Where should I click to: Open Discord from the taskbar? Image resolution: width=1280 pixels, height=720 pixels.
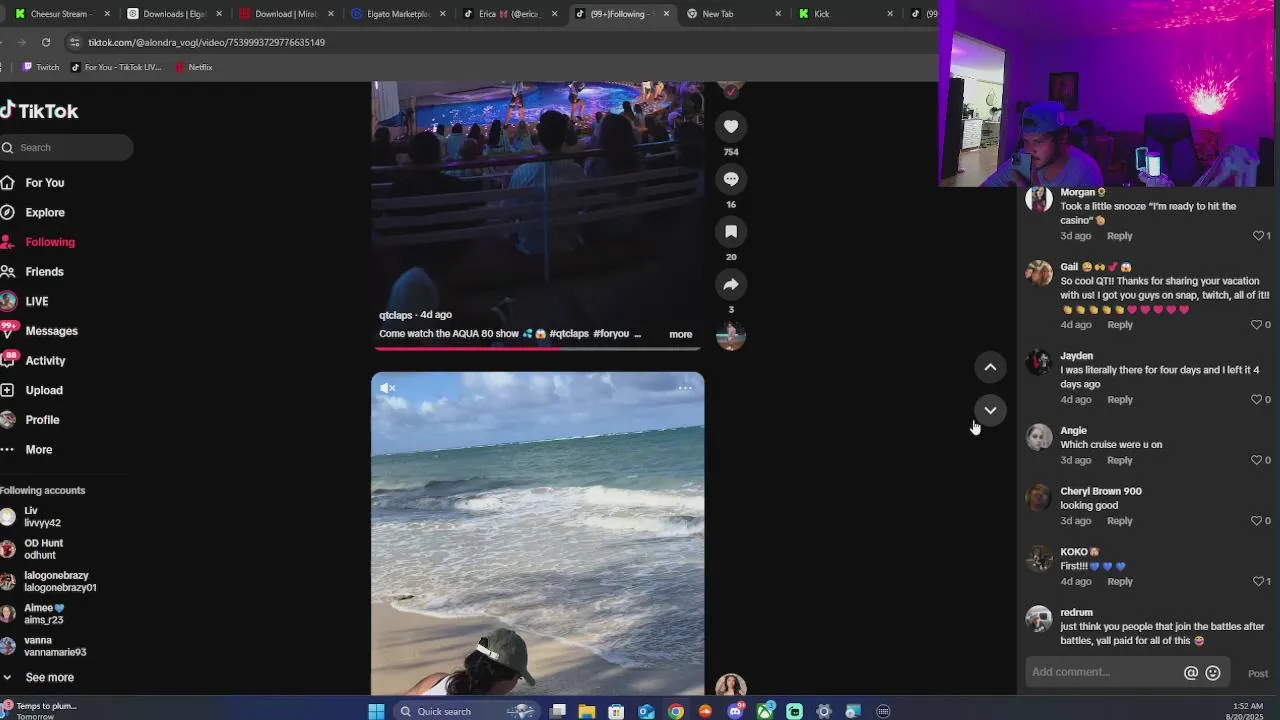[x=736, y=711]
